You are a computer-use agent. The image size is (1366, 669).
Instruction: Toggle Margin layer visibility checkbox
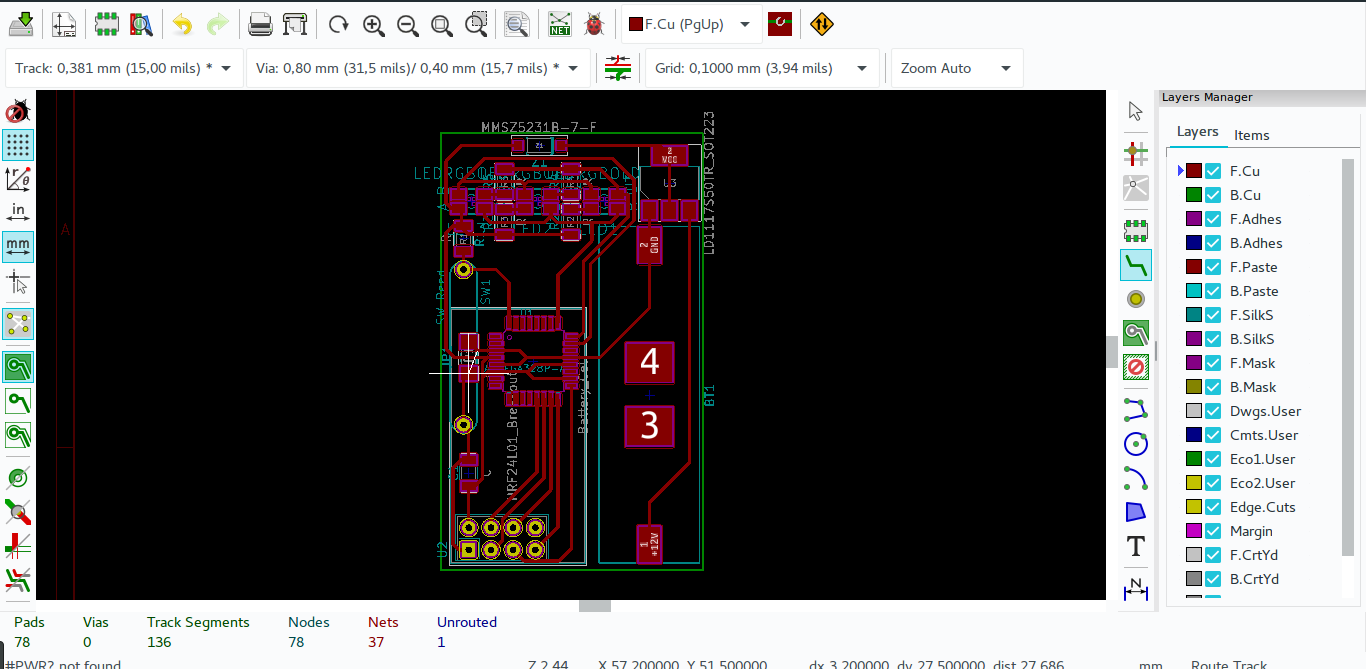[1213, 531]
